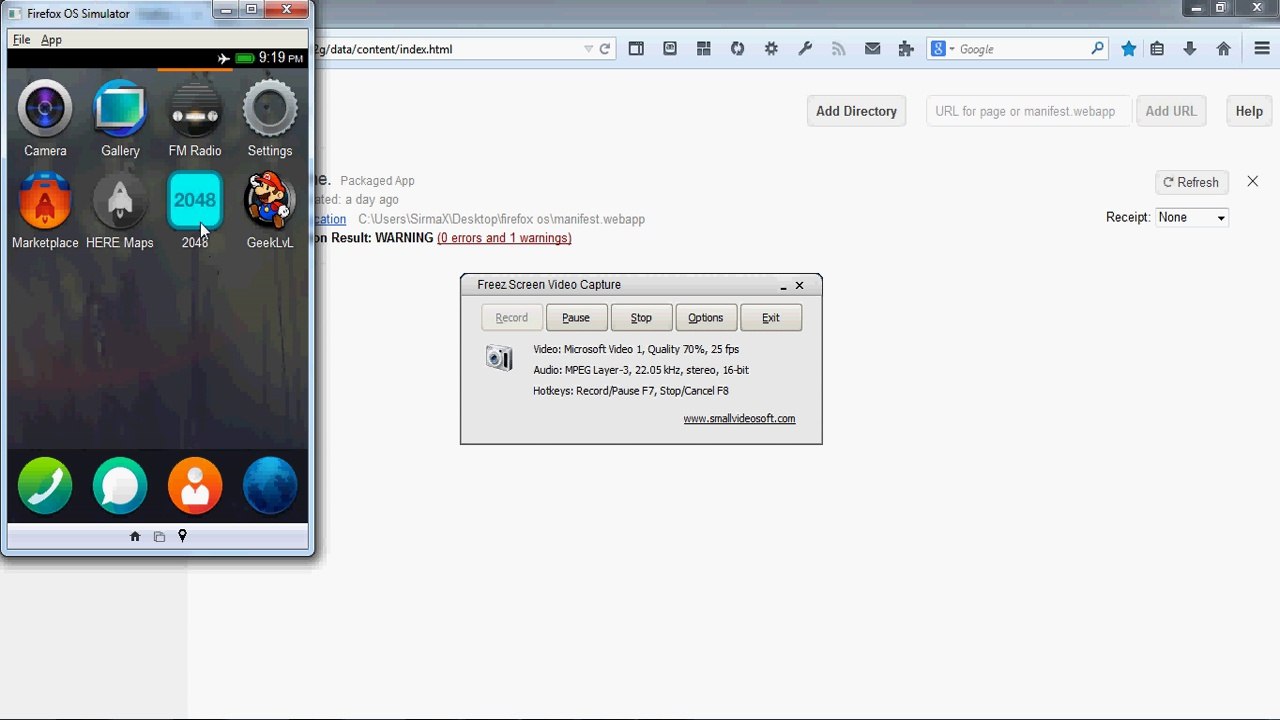Click the simulator geolocation pin icon
This screenshot has width=1280, height=720.
(x=182, y=536)
